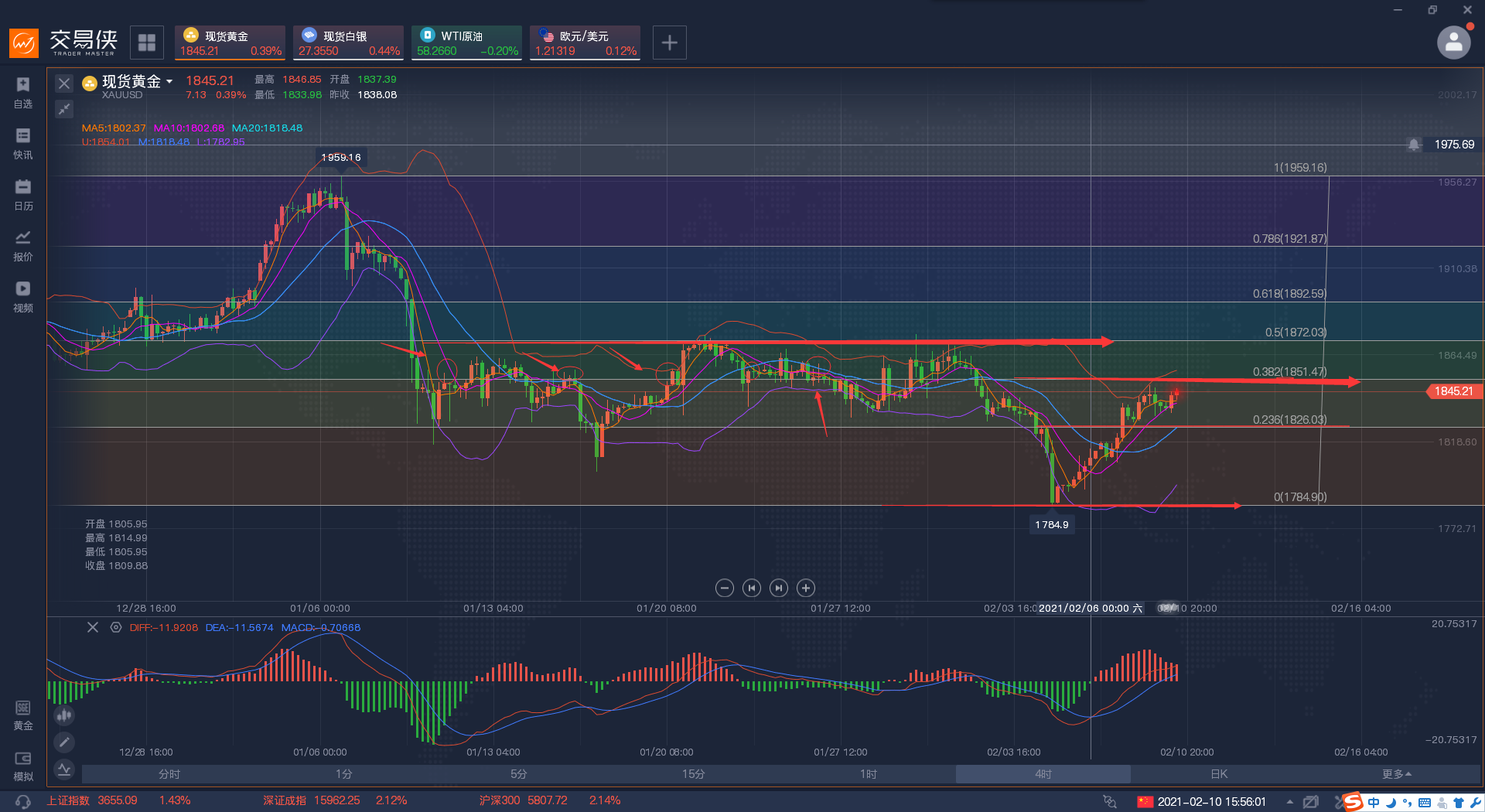Open MACD indicator settings gear
This screenshot has width=1485, height=812.
coord(116,627)
